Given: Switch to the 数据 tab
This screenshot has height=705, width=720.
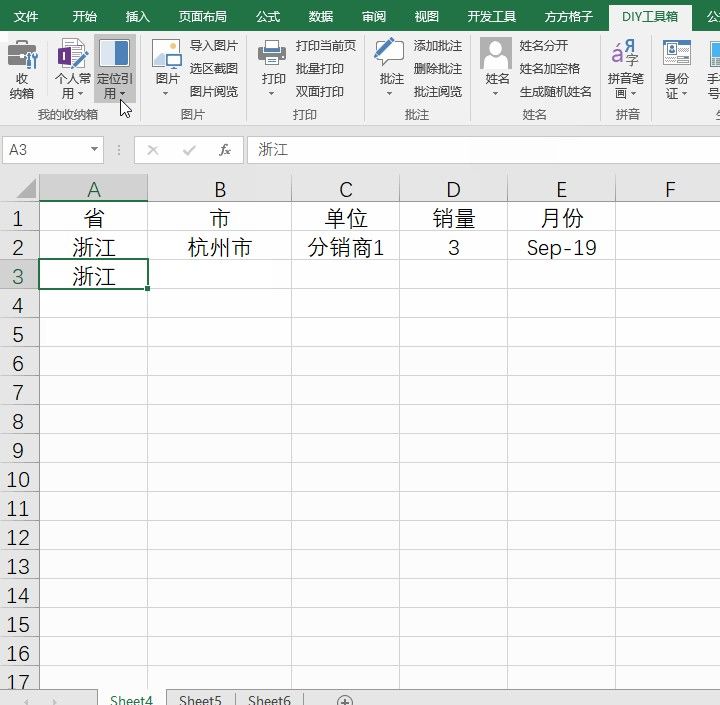Looking at the screenshot, I should tap(321, 17).
